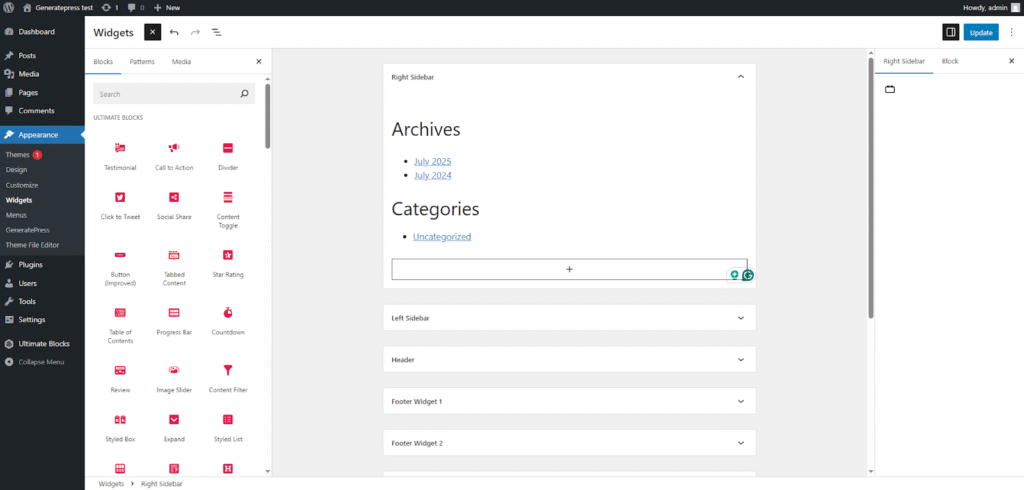This screenshot has height=490, width=1024.
Task: Click the Undo arrow in toolbar
Action: tap(174, 32)
